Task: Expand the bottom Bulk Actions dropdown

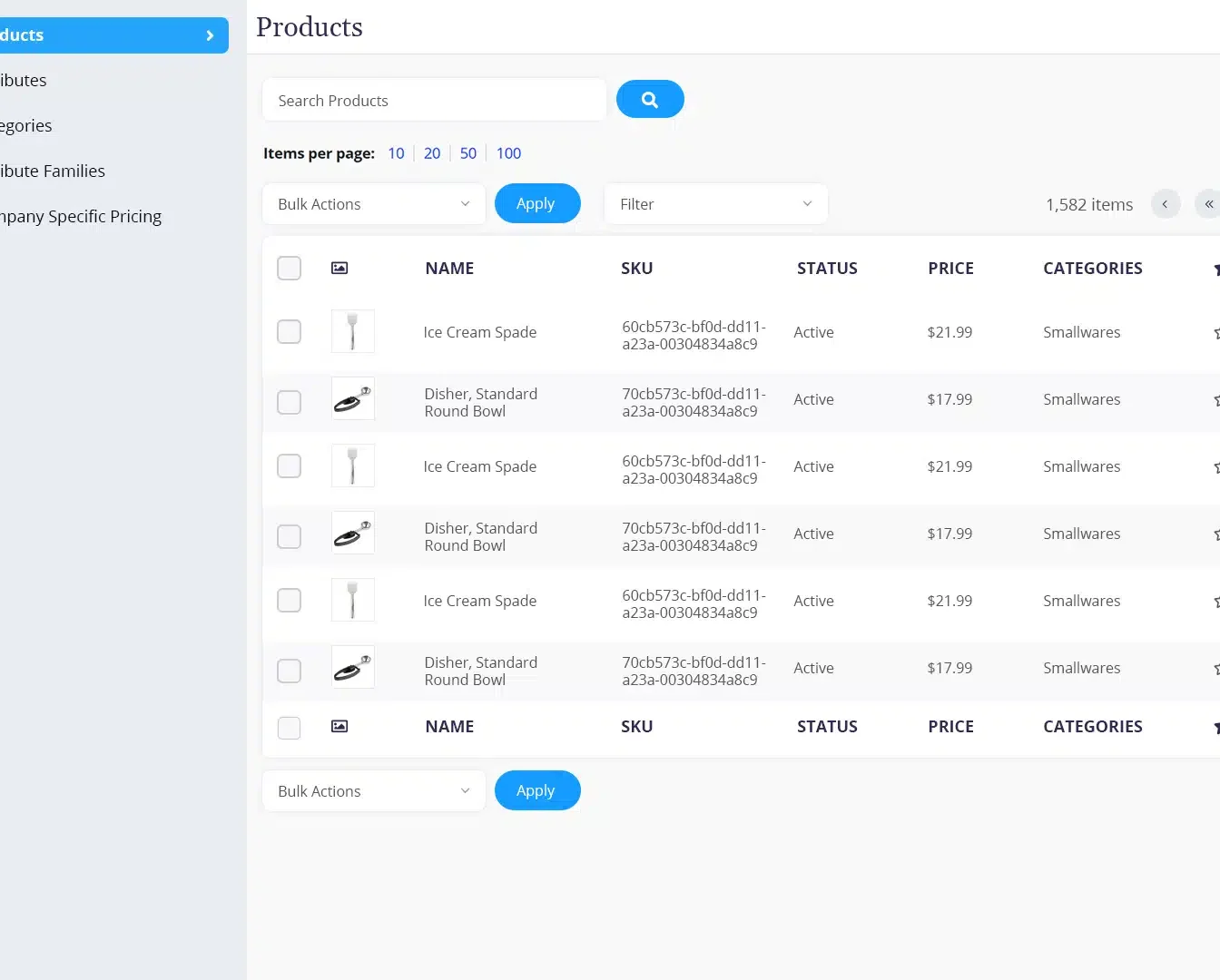Action: 373,791
